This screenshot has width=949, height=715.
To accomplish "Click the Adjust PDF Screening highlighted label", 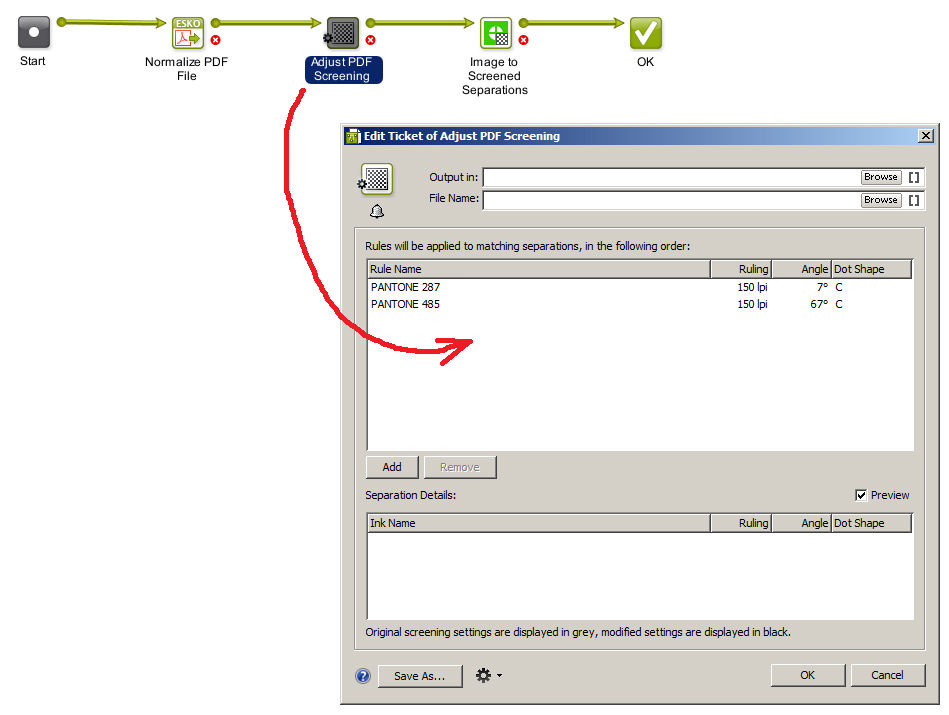I will click(x=343, y=69).
